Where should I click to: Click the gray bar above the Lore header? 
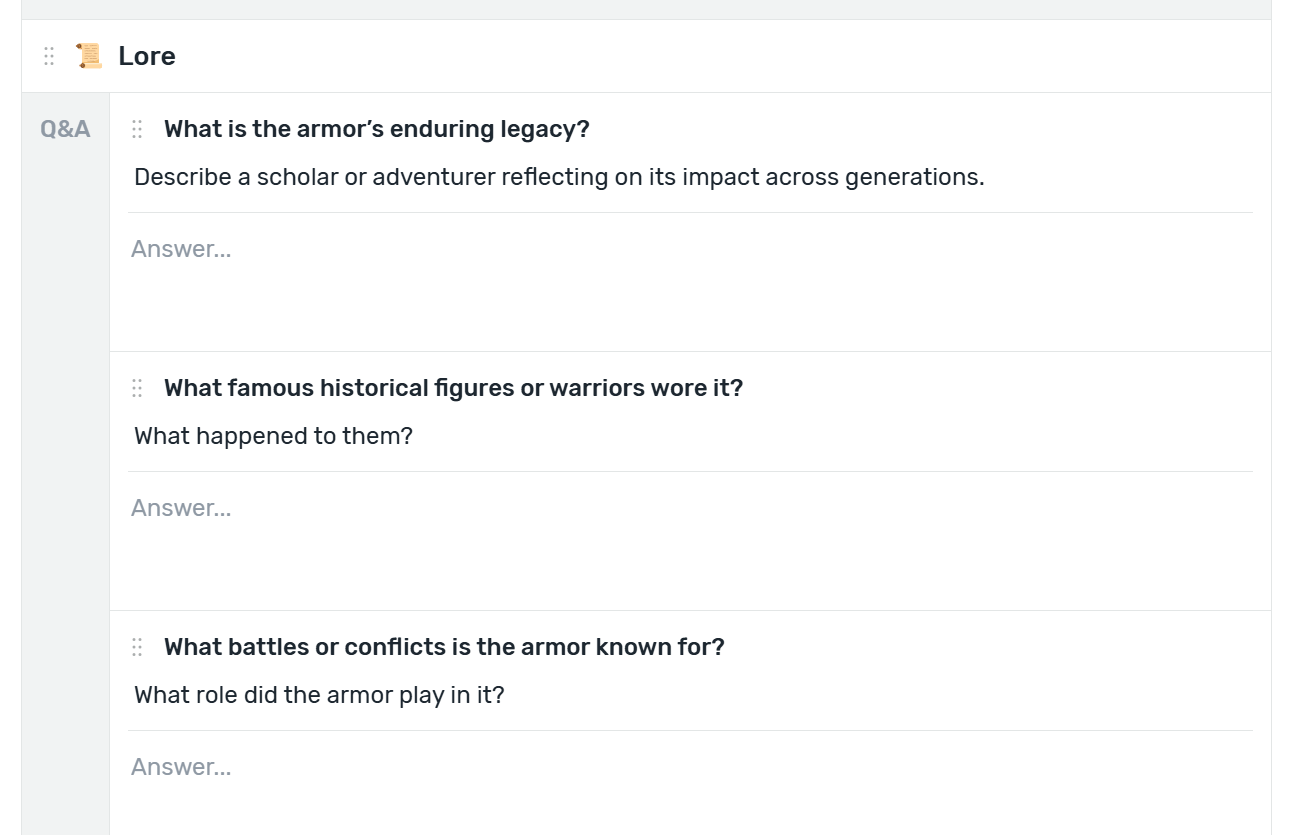[x=646, y=9]
